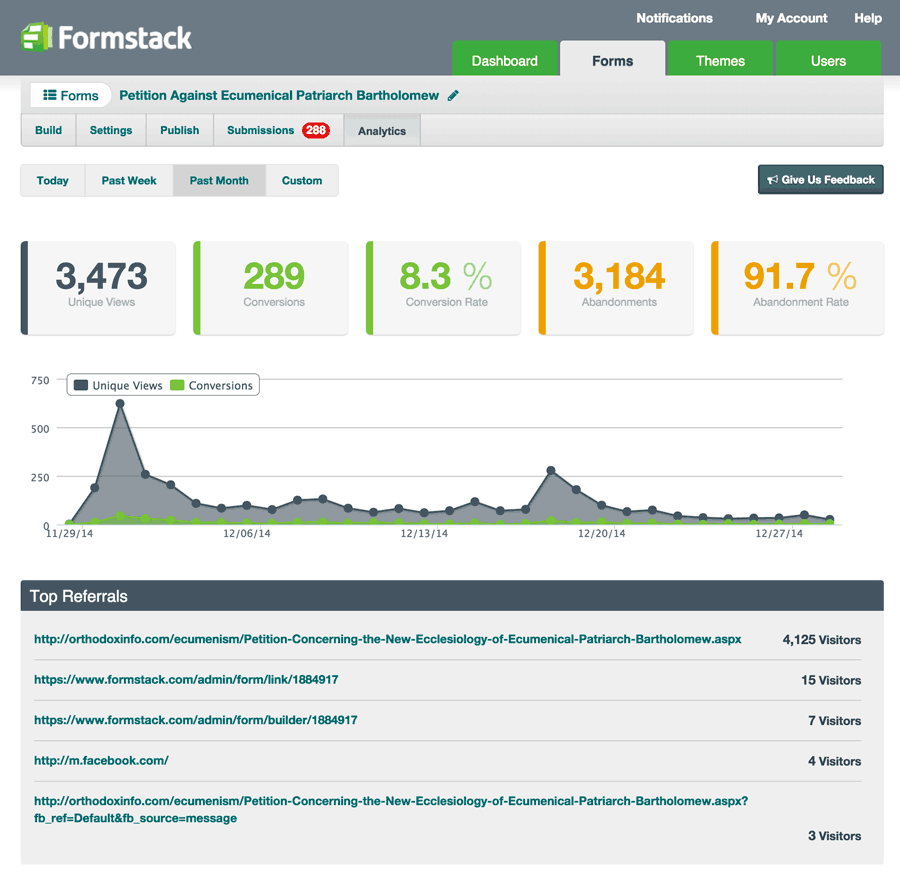Screen dimensions: 900x878
Task: Open the Forms list button
Action: (71, 95)
